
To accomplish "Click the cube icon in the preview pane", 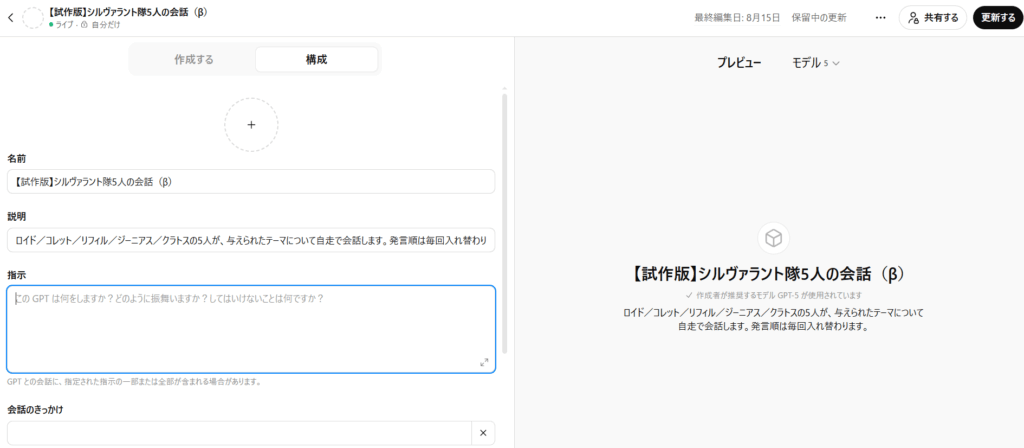I will tap(773, 238).
